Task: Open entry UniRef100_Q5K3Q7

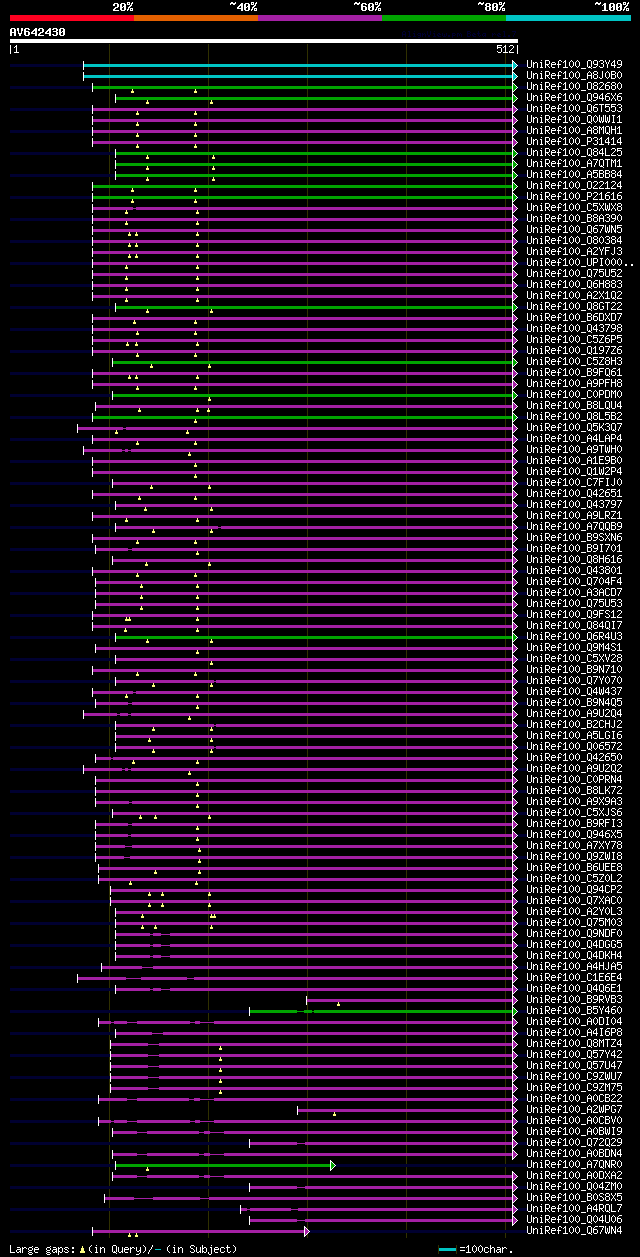Action: click(574, 428)
